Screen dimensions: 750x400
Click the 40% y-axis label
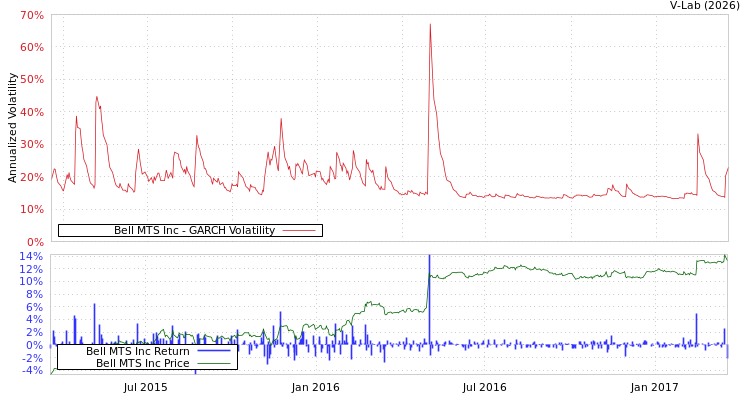pyautogui.click(x=31, y=113)
